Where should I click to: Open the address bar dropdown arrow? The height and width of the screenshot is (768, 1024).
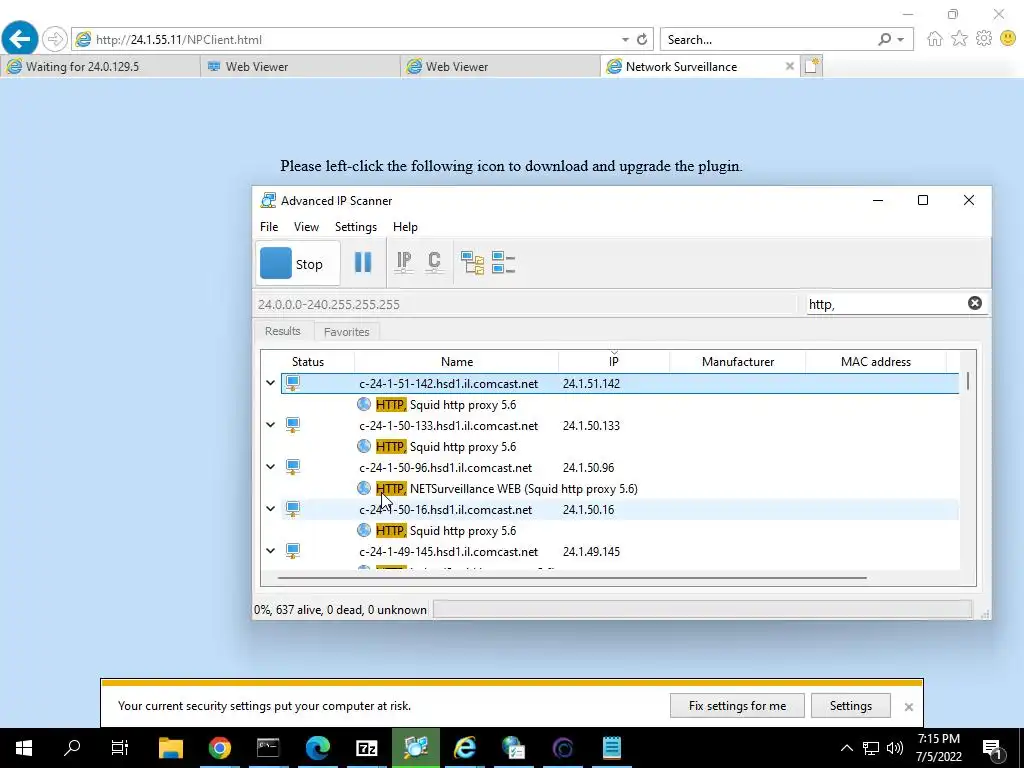point(625,40)
